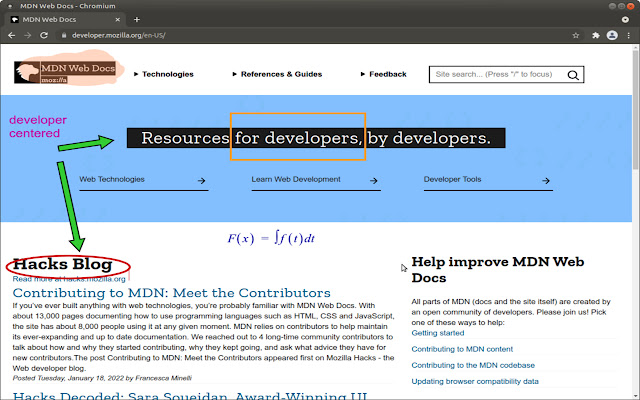Reload the page with the refresh icon
This screenshot has width=640, height=400.
(44, 36)
